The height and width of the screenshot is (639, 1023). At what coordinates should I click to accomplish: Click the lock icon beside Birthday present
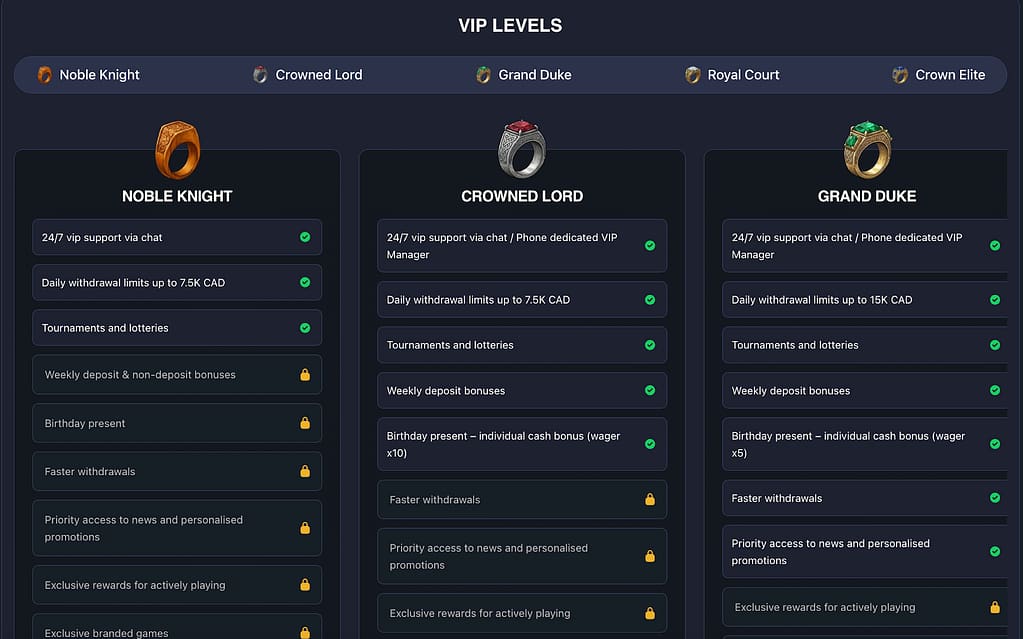305,423
